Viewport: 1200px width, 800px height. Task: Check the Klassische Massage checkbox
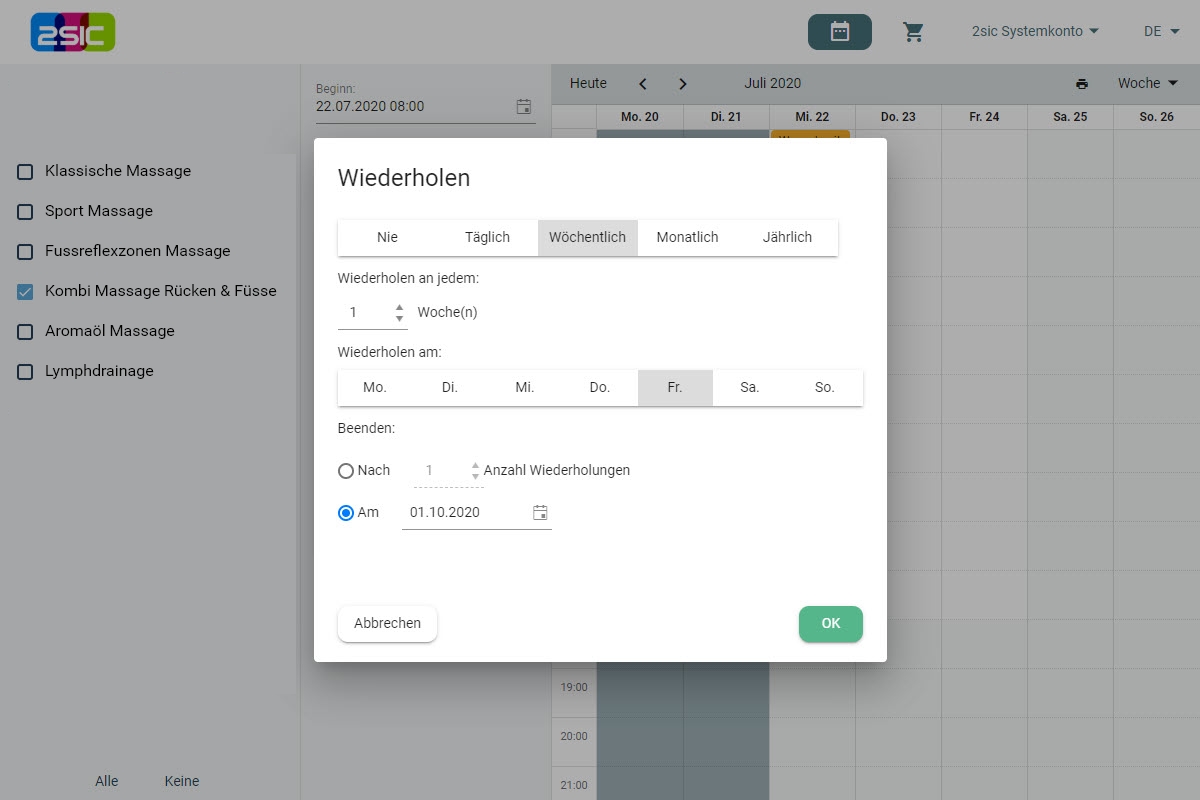coord(25,172)
